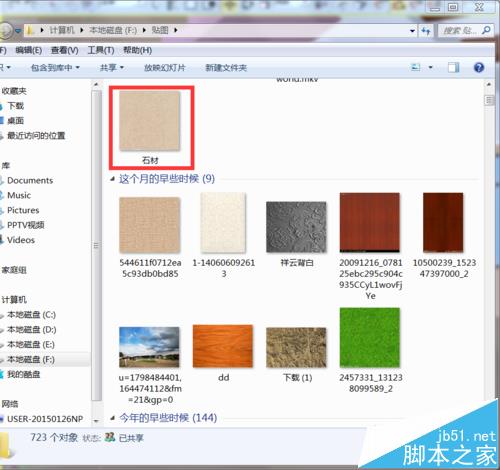Screen dimensions: 500x470
Task: Open the 帮助(H) menu
Action: click(137, 50)
